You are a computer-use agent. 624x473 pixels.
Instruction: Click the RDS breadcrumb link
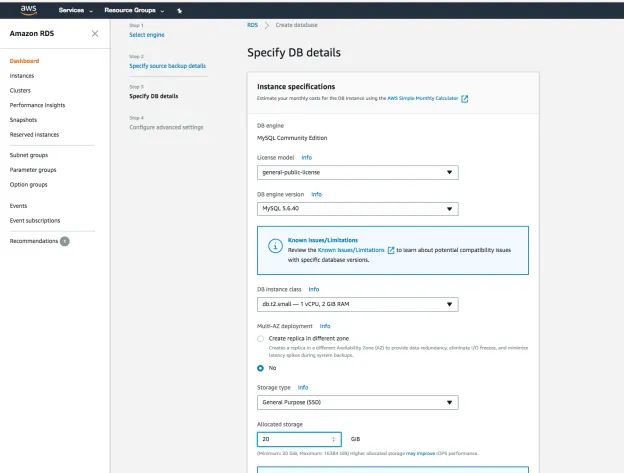(x=253, y=25)
